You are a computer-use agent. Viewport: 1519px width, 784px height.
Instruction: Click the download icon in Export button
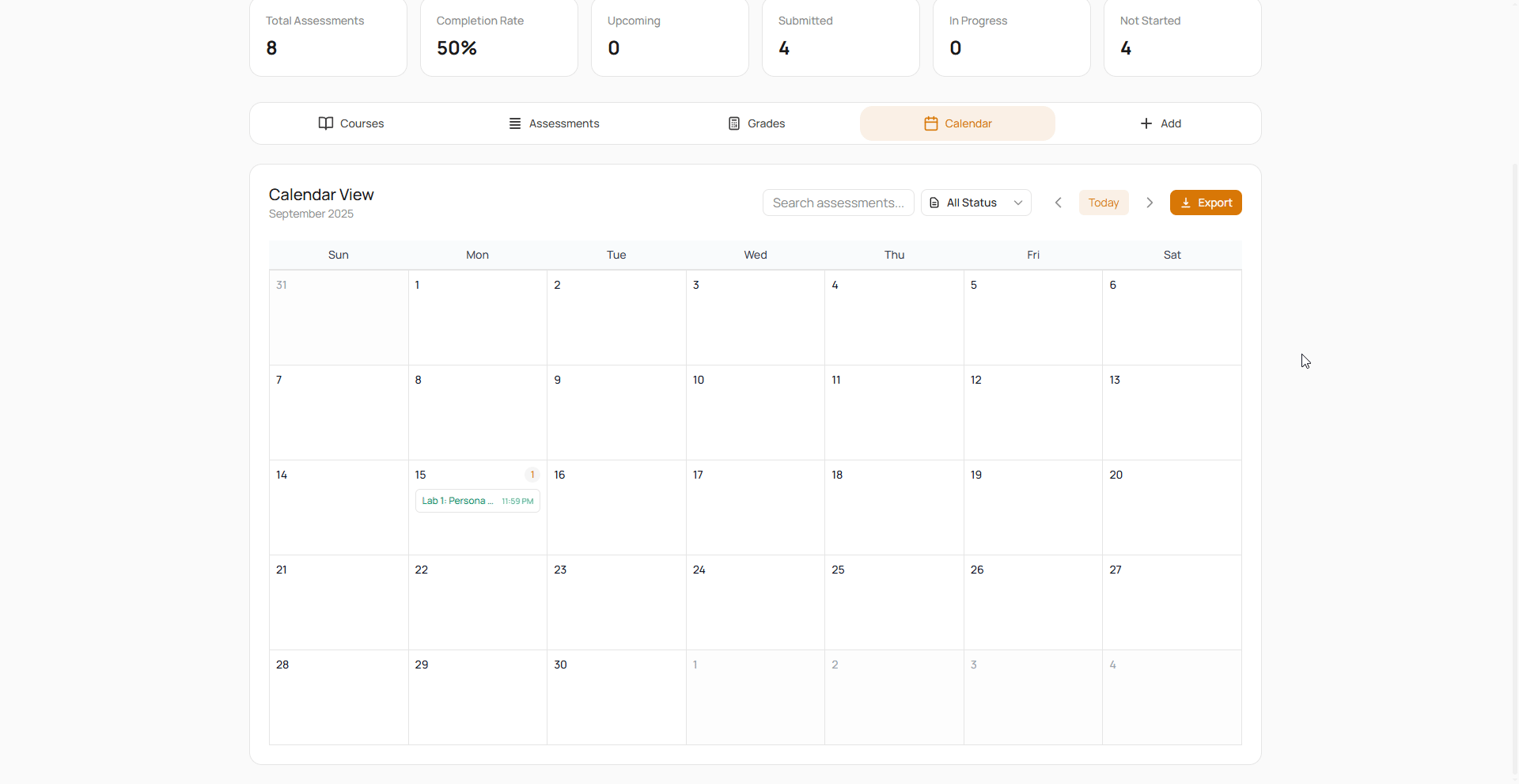point(1186,203)
